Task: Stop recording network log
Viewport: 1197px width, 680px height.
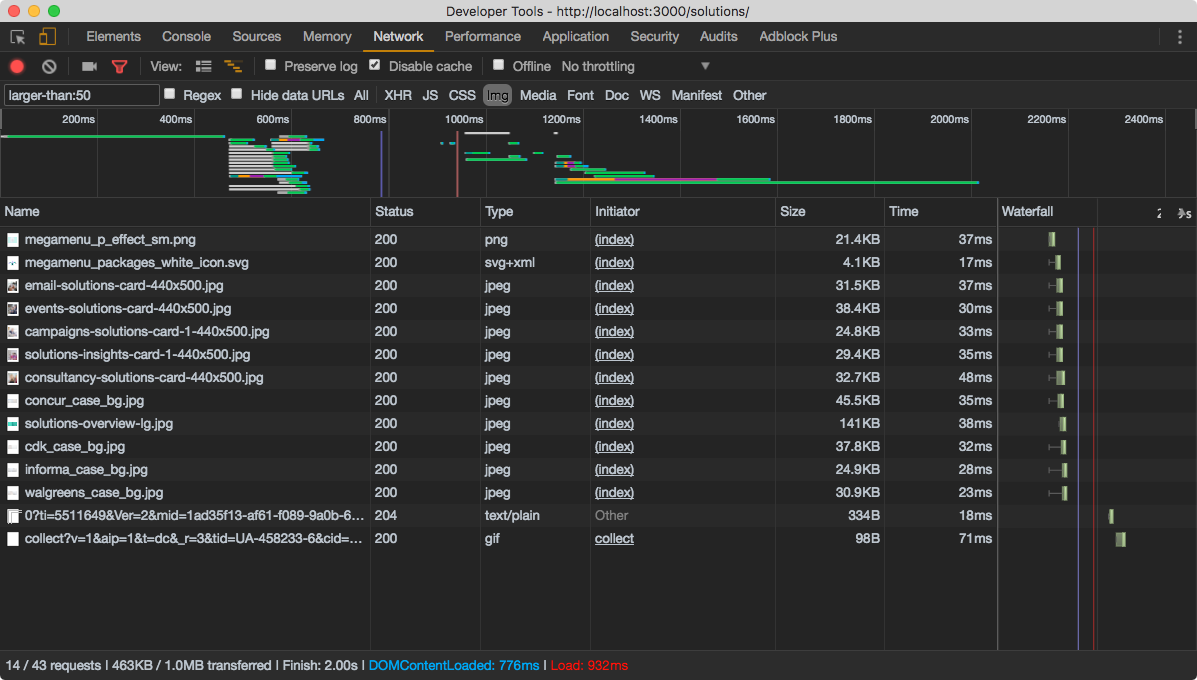Action: [17, 66]
